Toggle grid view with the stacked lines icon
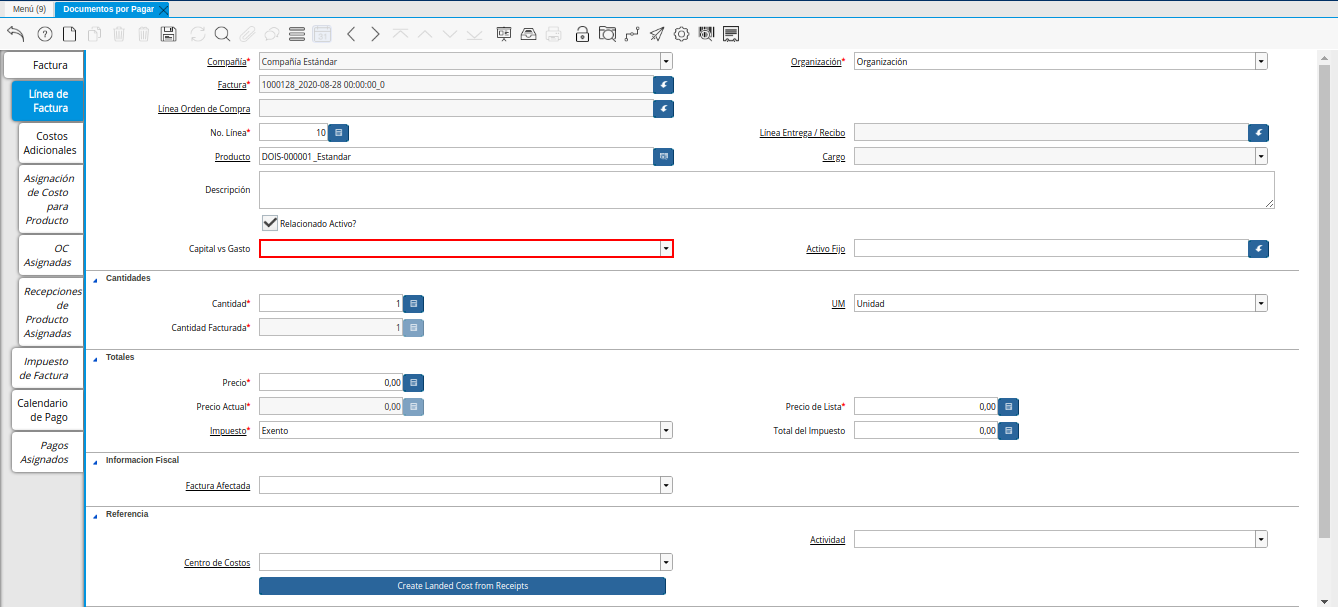 pyautogui.click(x=296, y=34)
